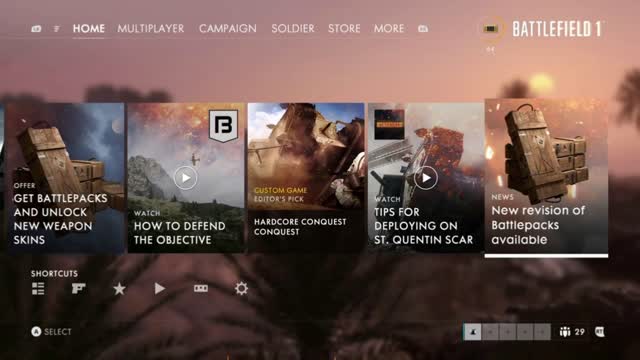Expand the MORE menu

[389, 29]
